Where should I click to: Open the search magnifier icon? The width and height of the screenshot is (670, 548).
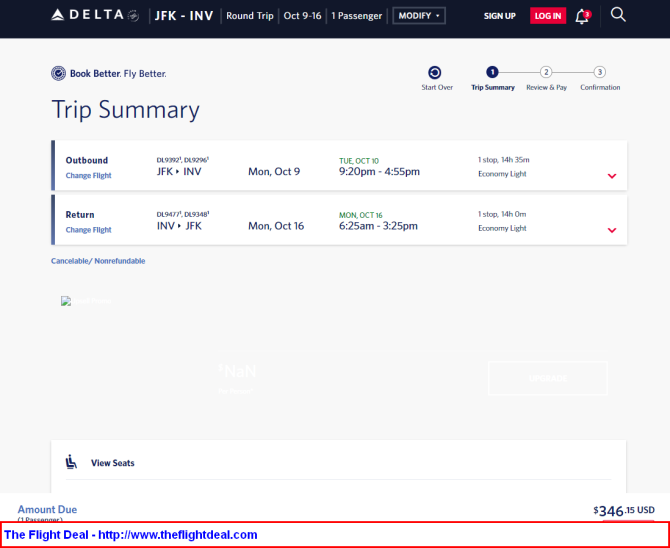click(618, 15)
